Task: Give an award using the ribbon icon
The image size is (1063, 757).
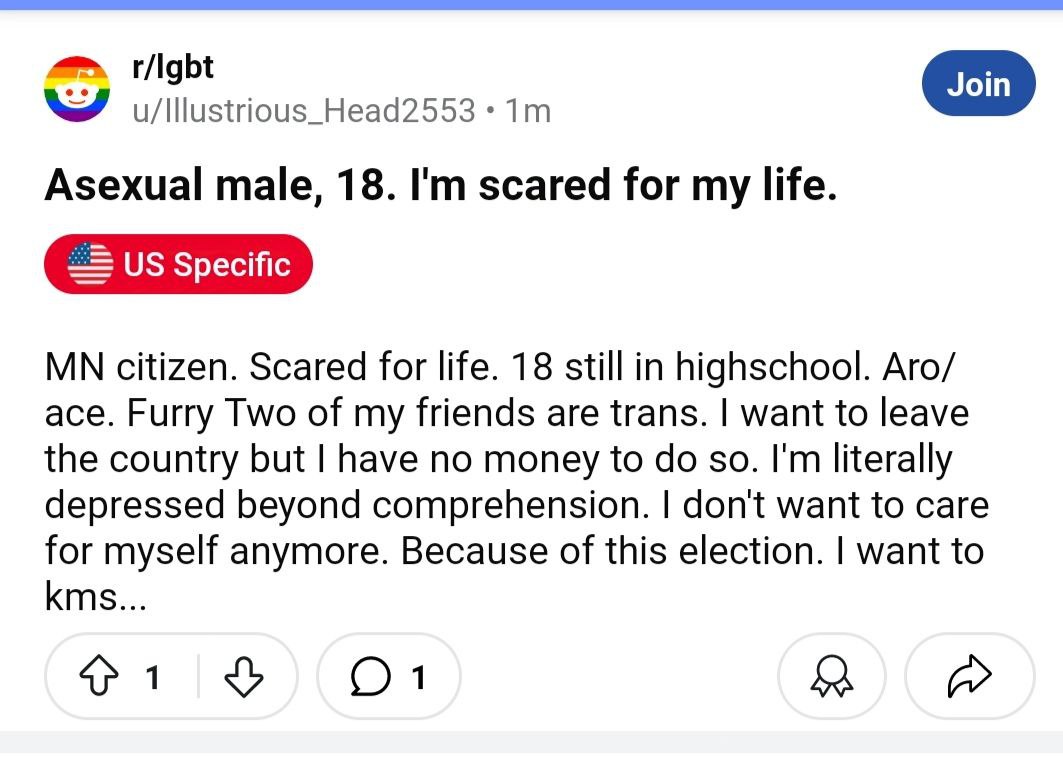Action: [x=831, y=676]
